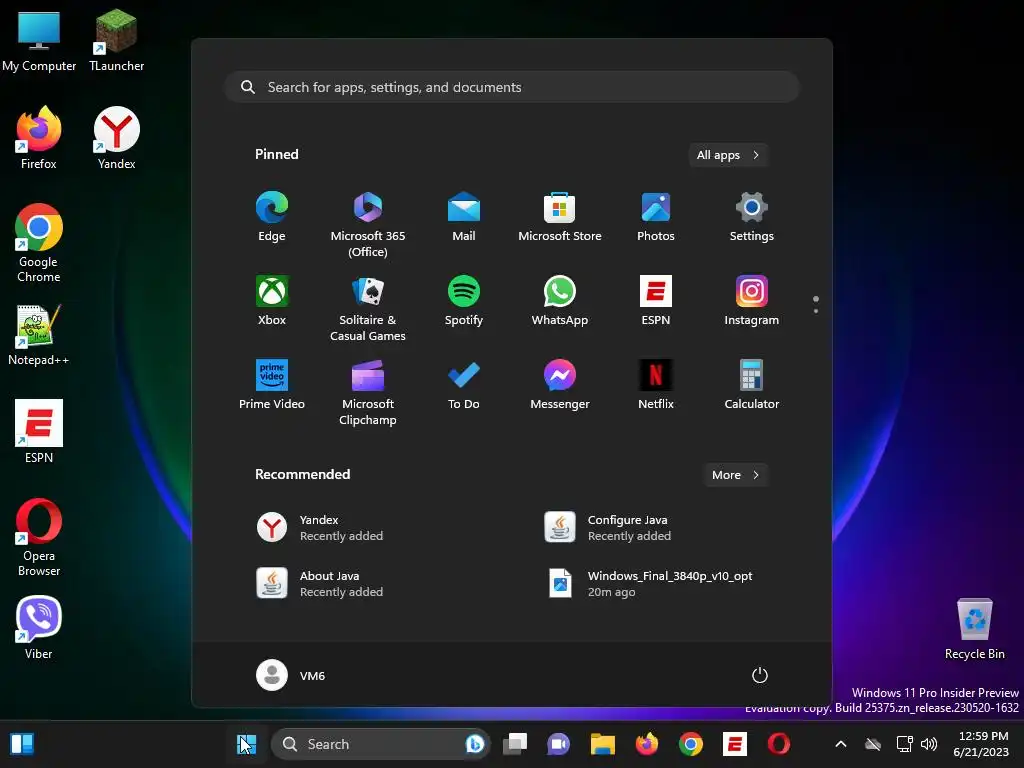Select Firefox desktop shortcut
Screen dimensions: 1024x768
tap(39, 138)
